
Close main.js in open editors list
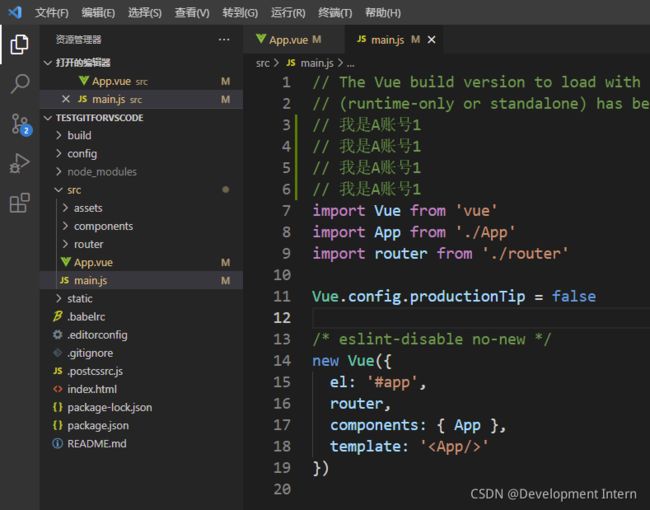point(65,99)
